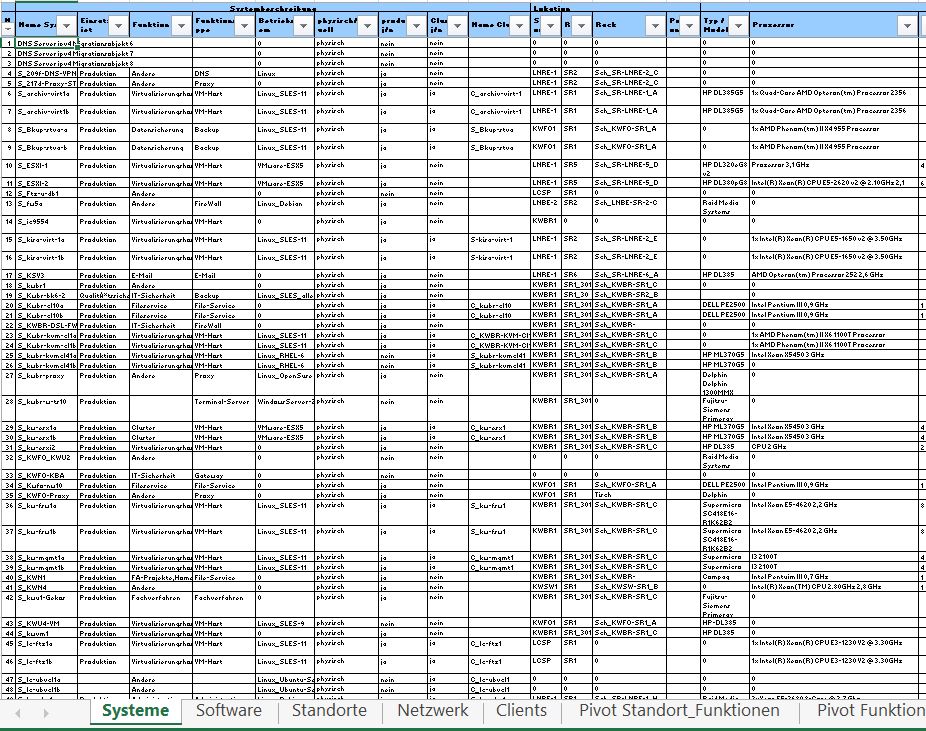
Task: Open the R column filter dropdown
Action: [582, 25]
